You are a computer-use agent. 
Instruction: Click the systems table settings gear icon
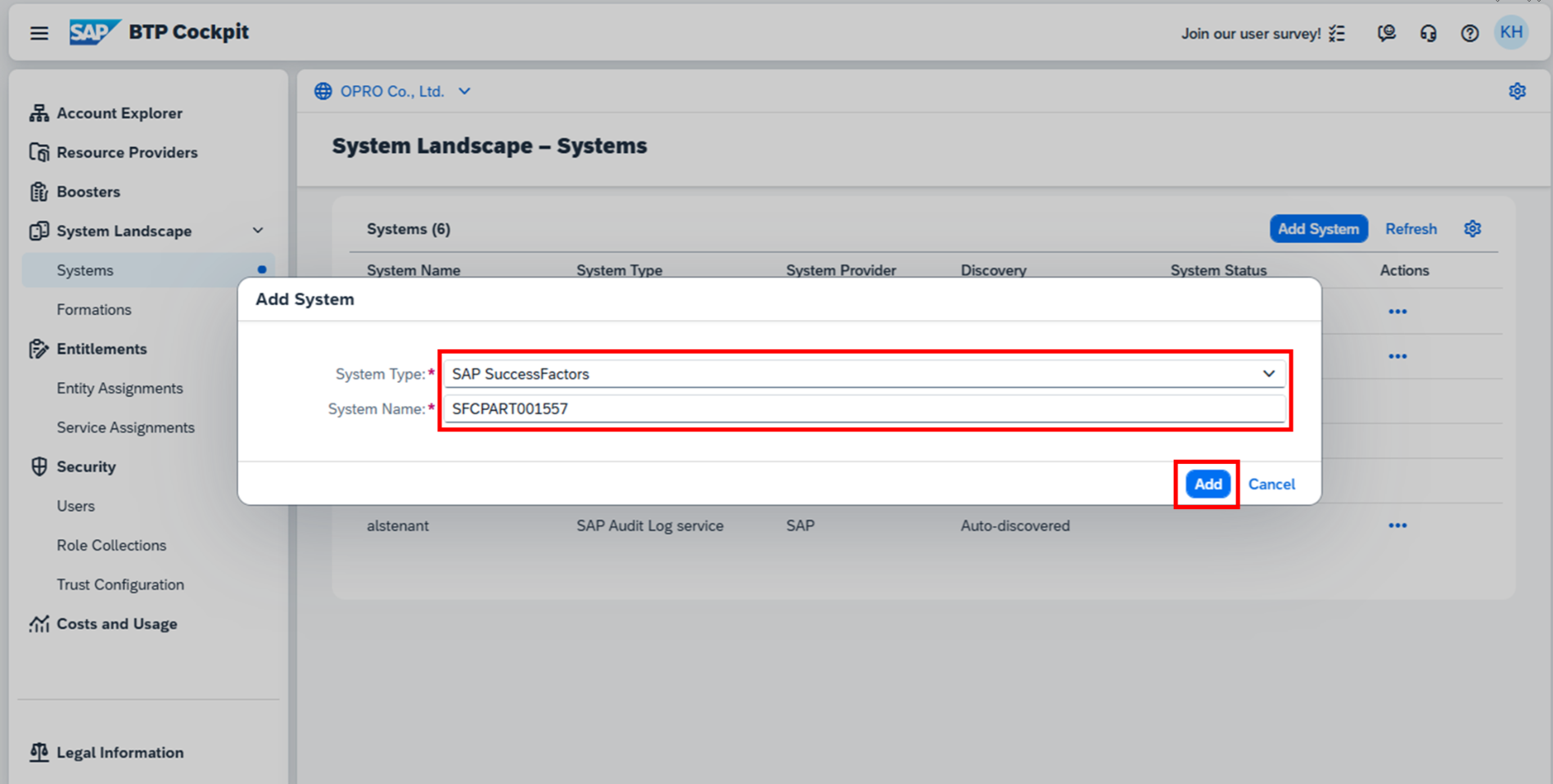point(1472,229)
